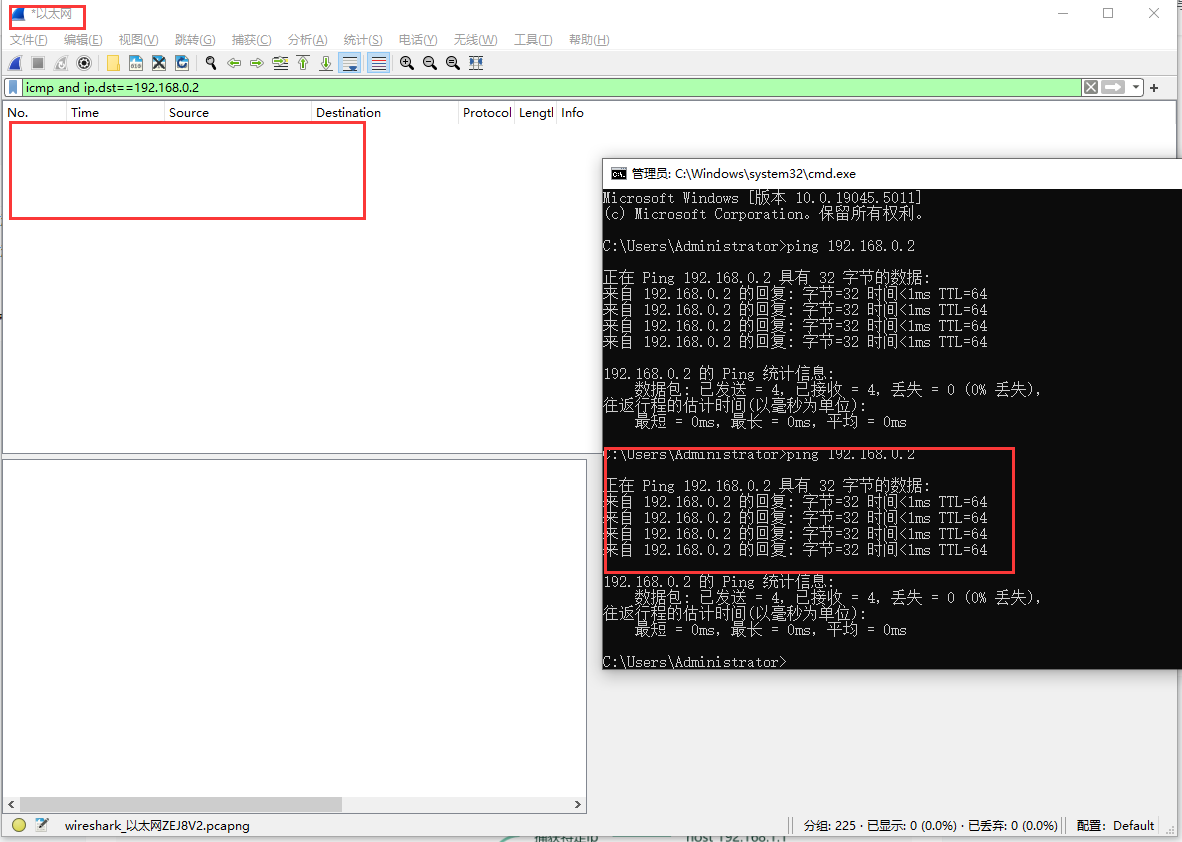Maximize the Wireshark window
The height and width of the screenshot is (842, 1182).
click(x=1108, y=14)
